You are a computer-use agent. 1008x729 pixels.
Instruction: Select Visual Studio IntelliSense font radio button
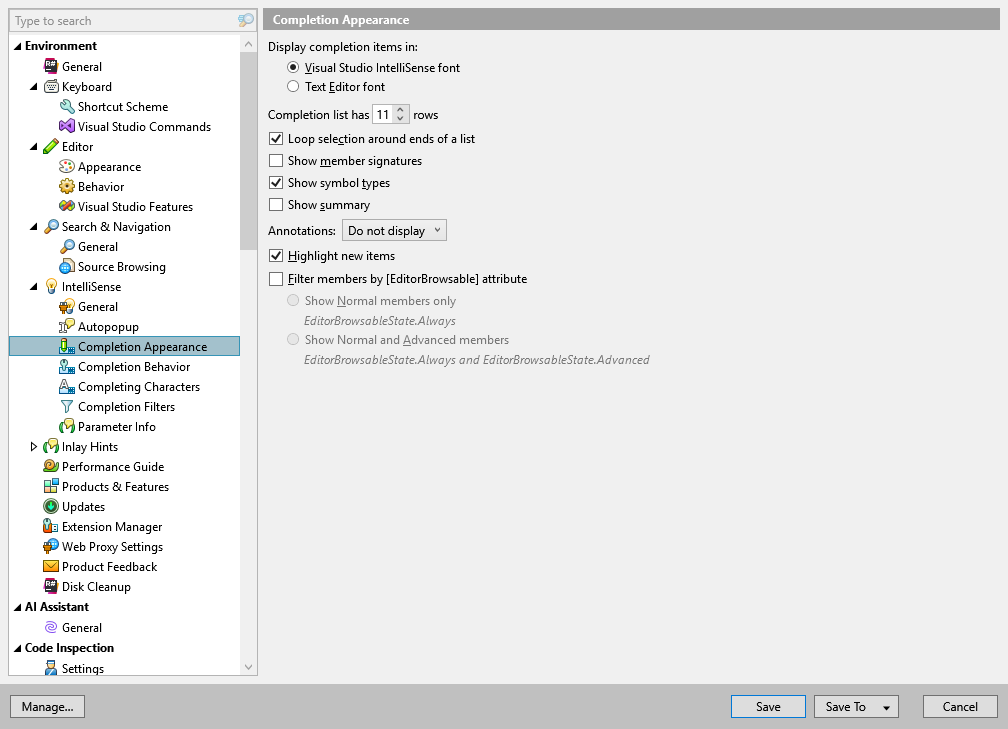tap(293, 68)
